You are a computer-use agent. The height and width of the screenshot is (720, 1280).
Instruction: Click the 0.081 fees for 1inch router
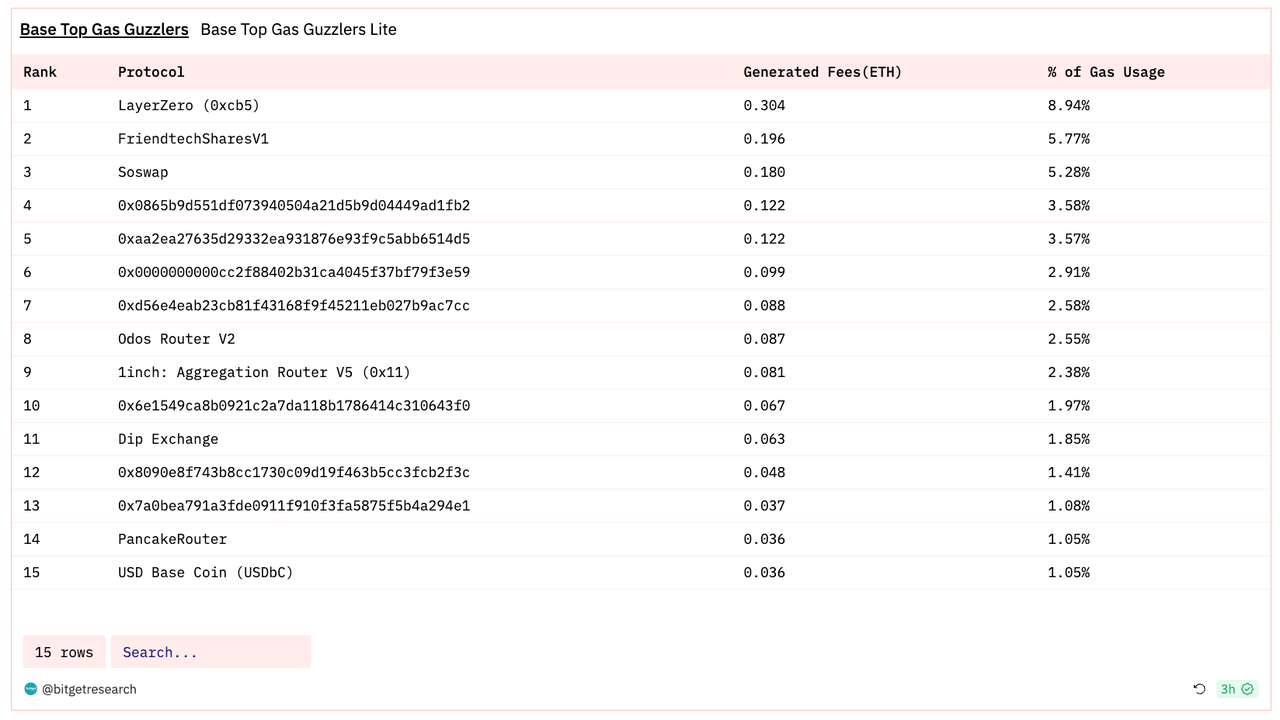click(x=764, y=372)
